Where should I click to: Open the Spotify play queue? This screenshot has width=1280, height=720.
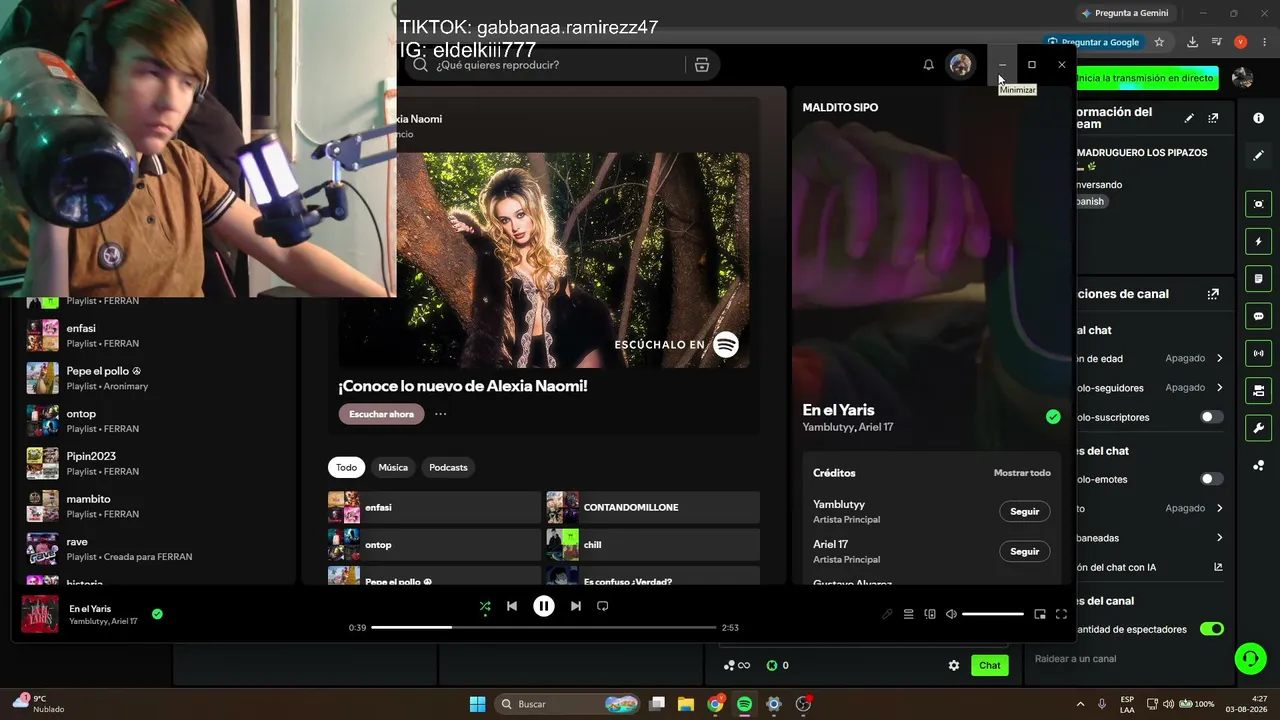909,614
